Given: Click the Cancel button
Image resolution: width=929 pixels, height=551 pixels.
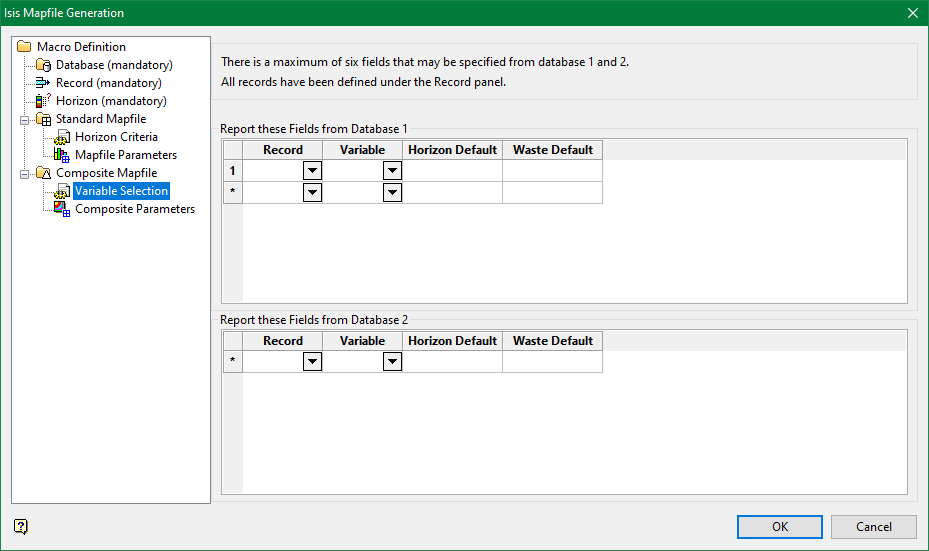Looking at the screenshot, I should pyautogui.click(x=873, y=527).
